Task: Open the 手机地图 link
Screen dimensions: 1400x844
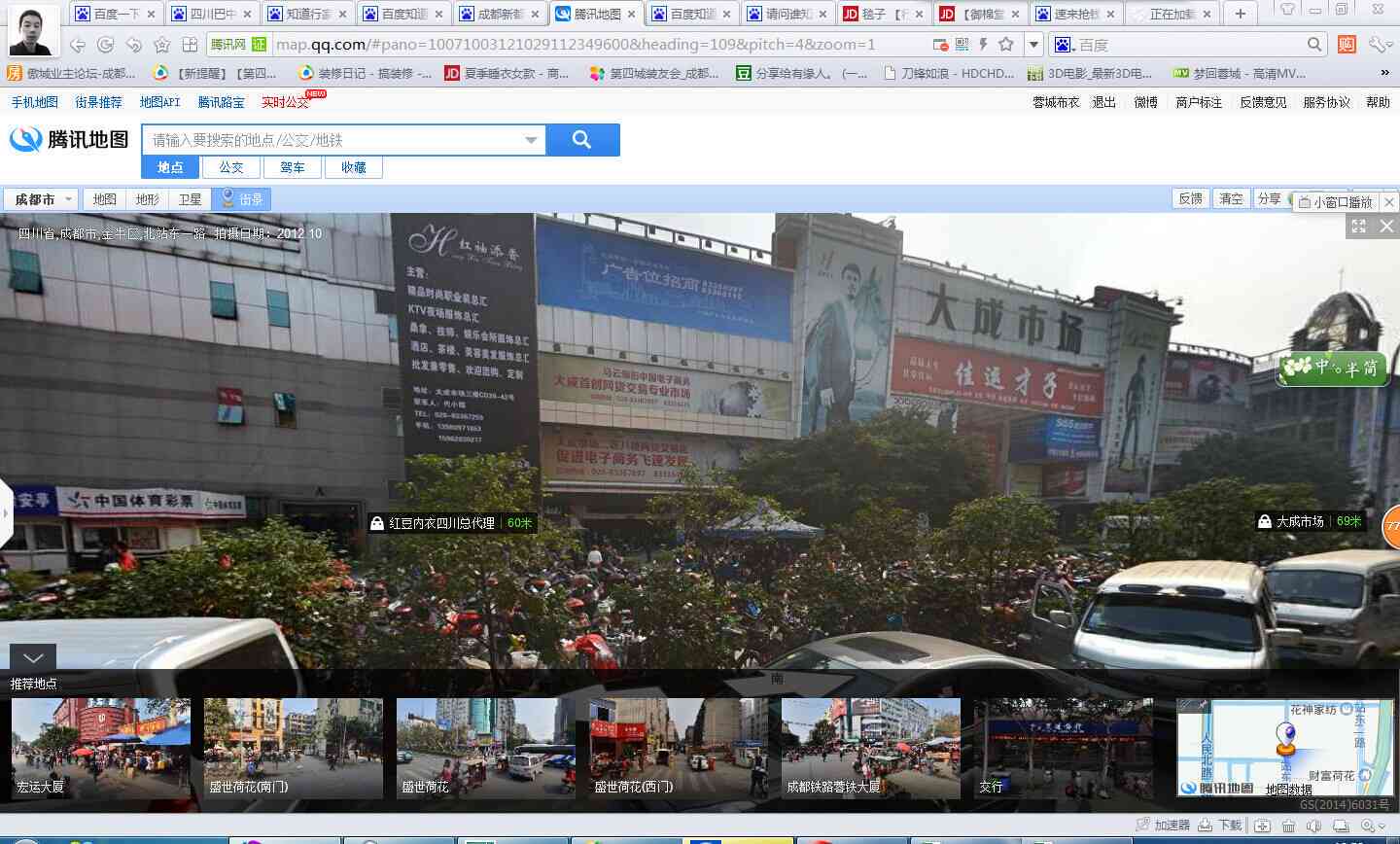Action: tap(35, 102)
